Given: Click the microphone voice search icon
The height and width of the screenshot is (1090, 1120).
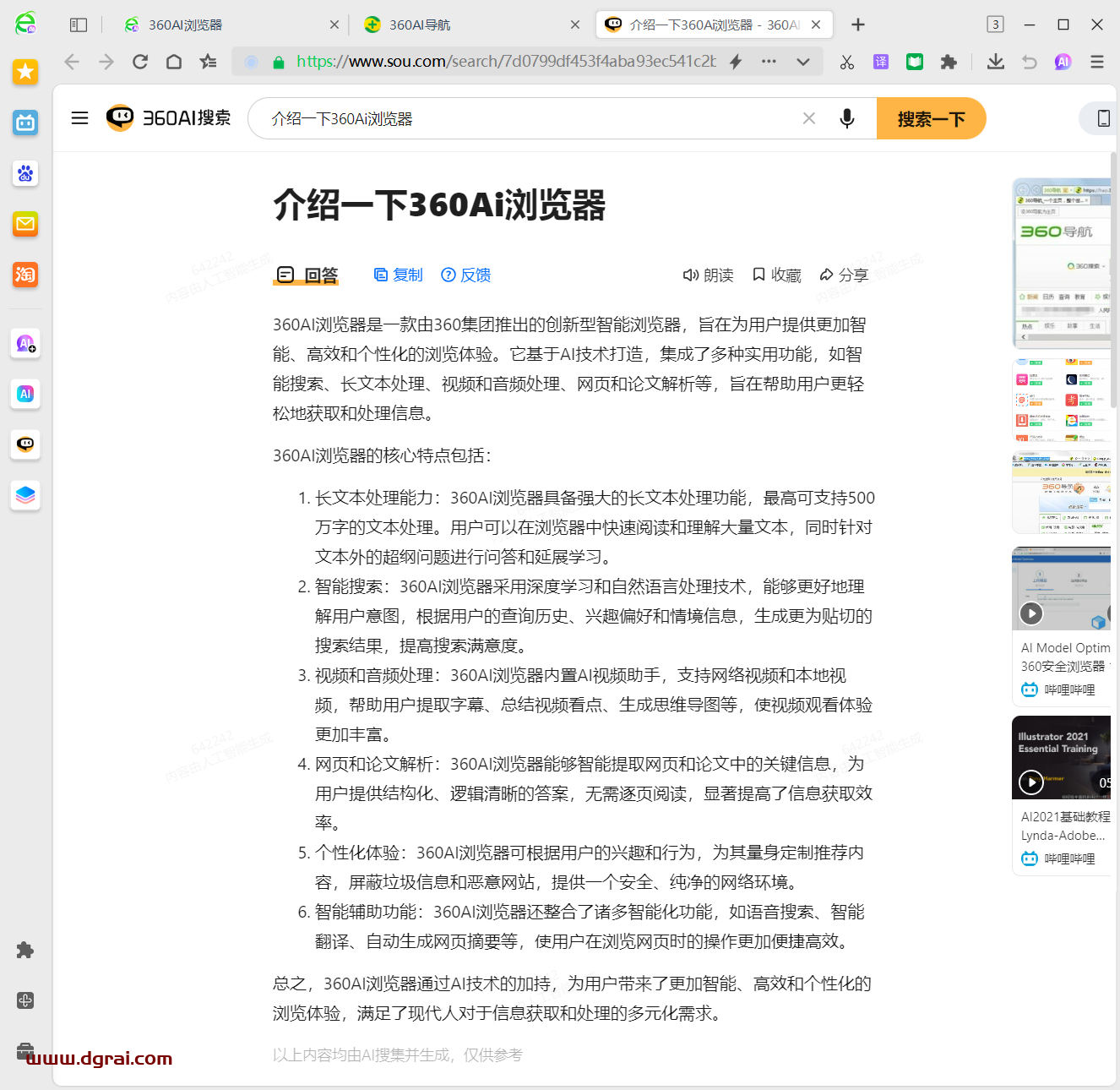Looking at the screenshot, I should click(846, 118).
